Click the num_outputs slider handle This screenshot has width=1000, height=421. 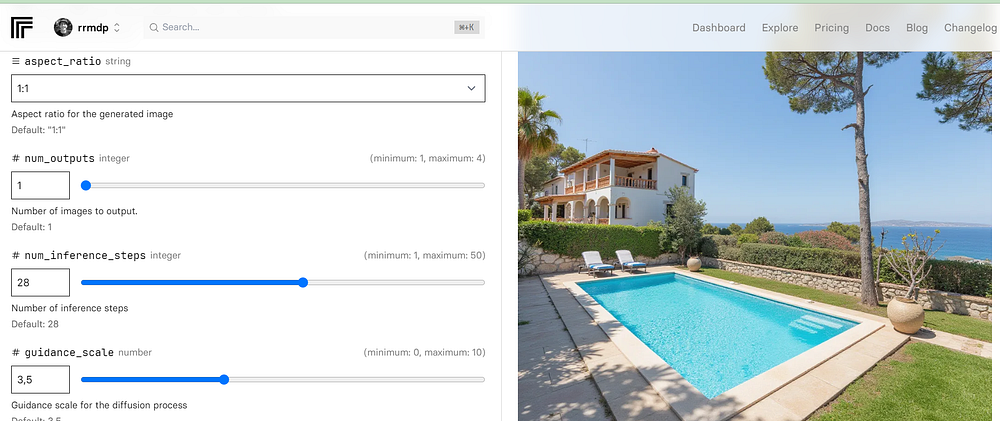coord(86,186)
